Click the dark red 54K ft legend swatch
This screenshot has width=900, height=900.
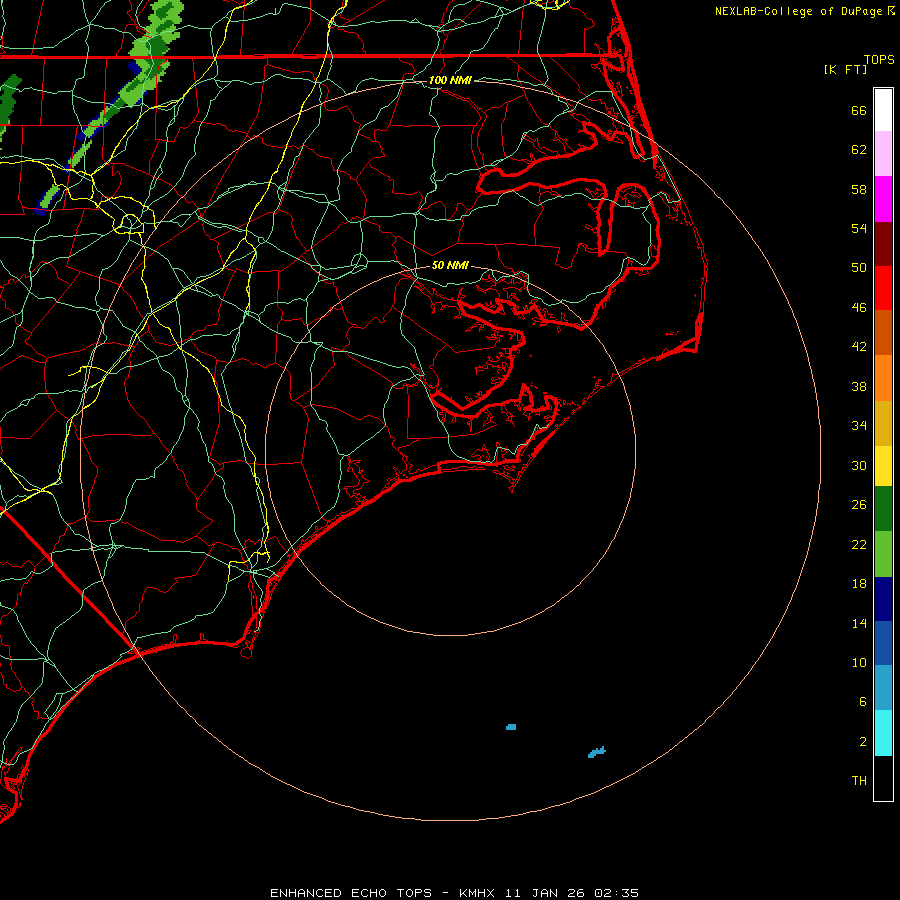click(x=883, y=244)
